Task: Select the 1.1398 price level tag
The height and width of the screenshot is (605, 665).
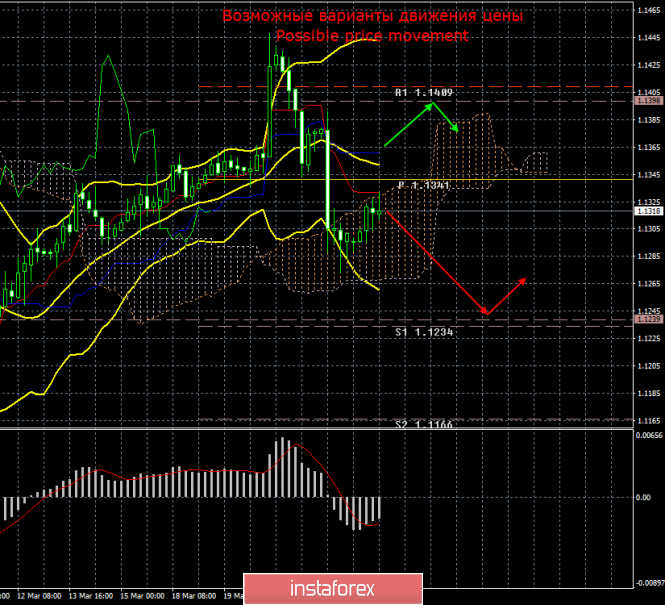Action: [x=646, y=101]
